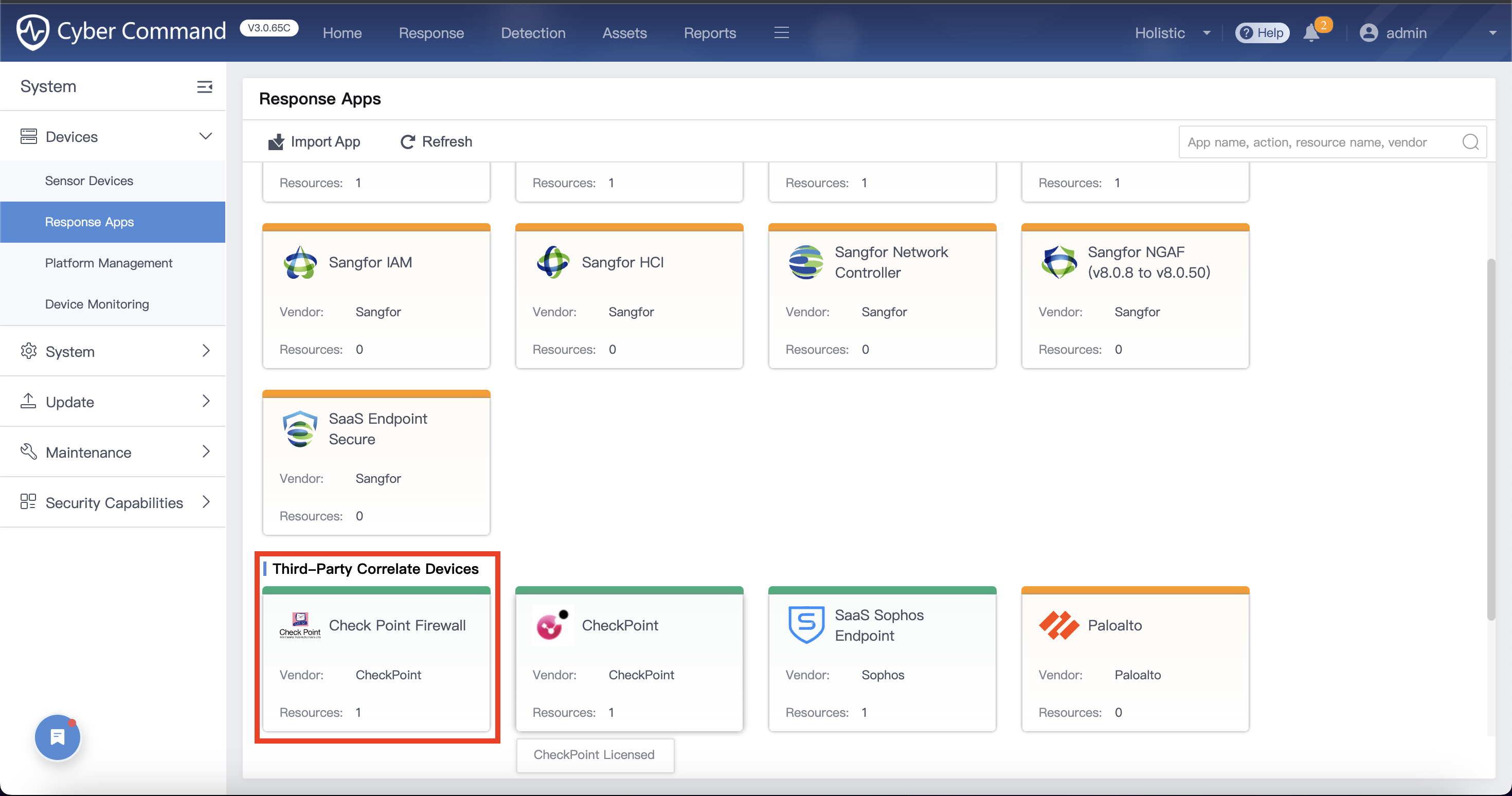
Task: Open the notifications bell icon
Action: 1311,33
